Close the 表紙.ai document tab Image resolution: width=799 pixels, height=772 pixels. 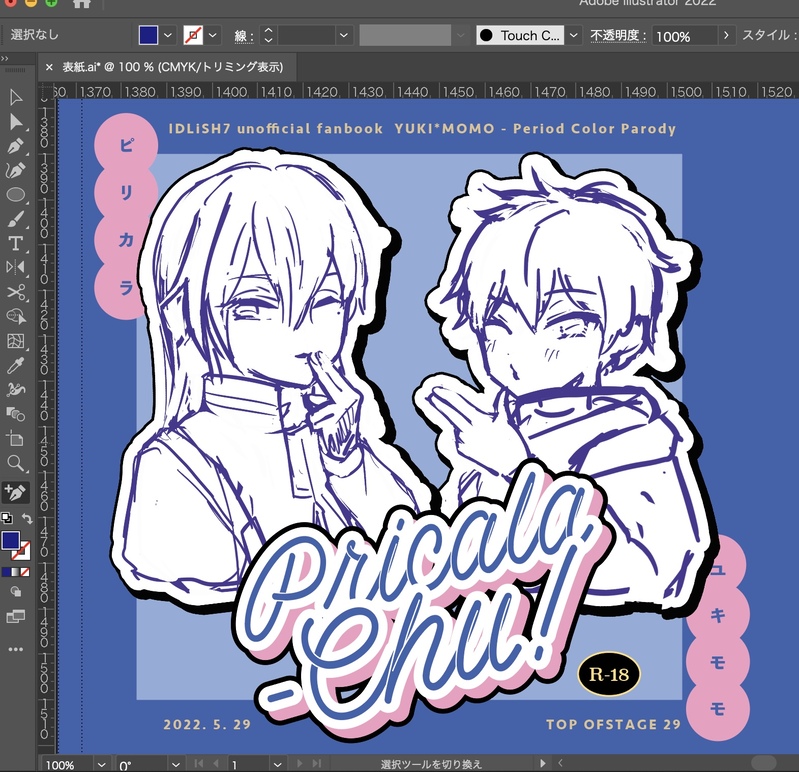(x=49, y=67)
